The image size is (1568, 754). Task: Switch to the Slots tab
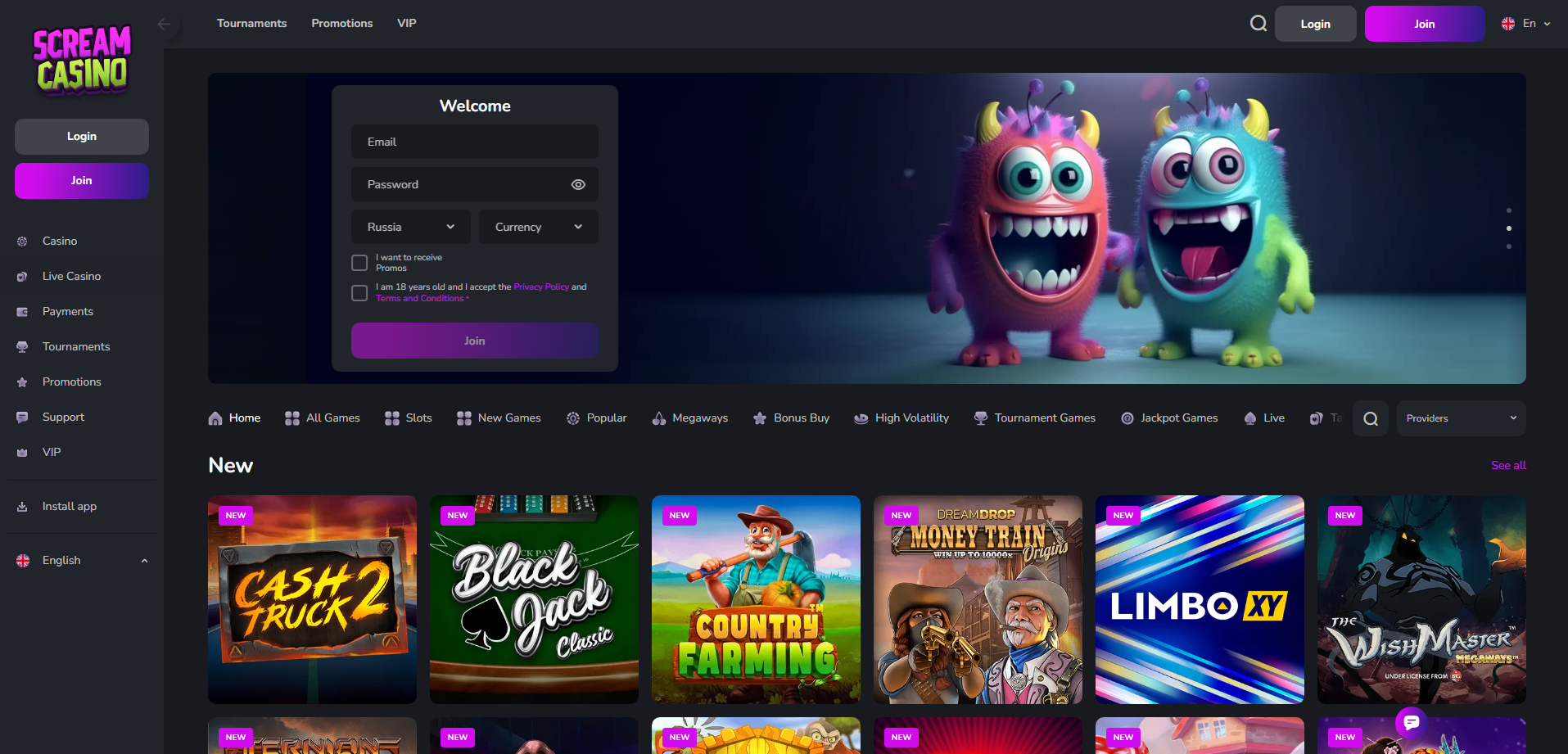click(x=409, y=418)
